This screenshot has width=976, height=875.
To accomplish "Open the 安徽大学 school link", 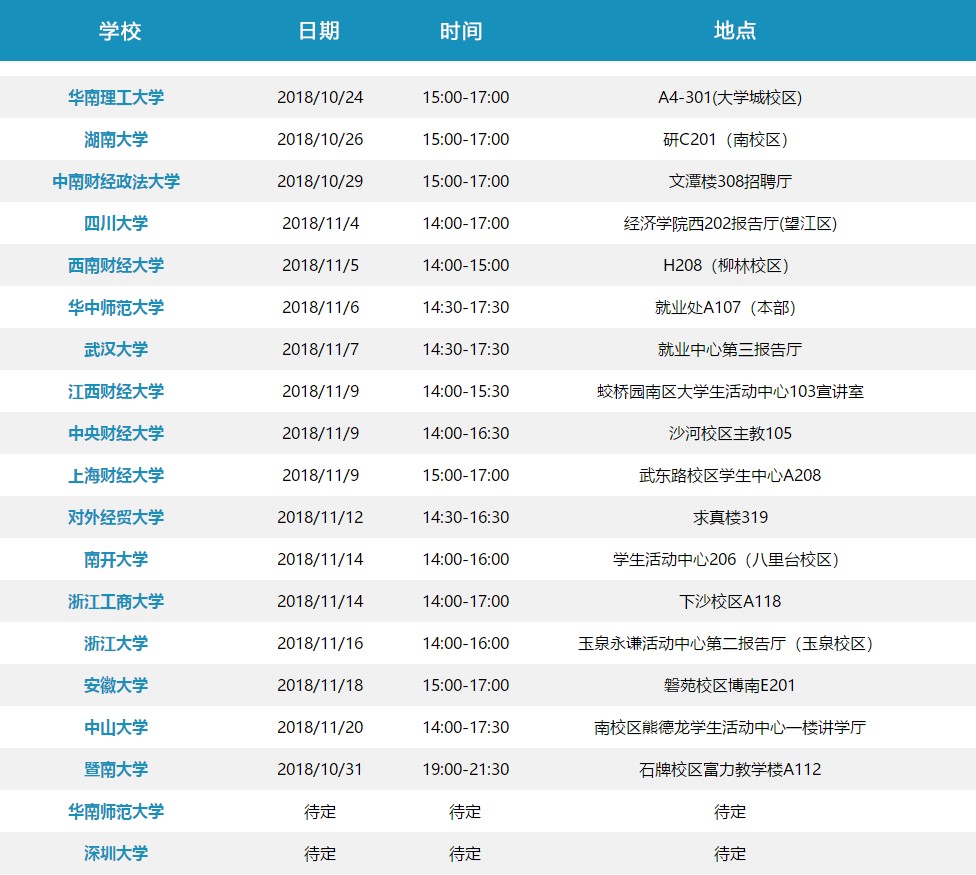I will [116, 685].
